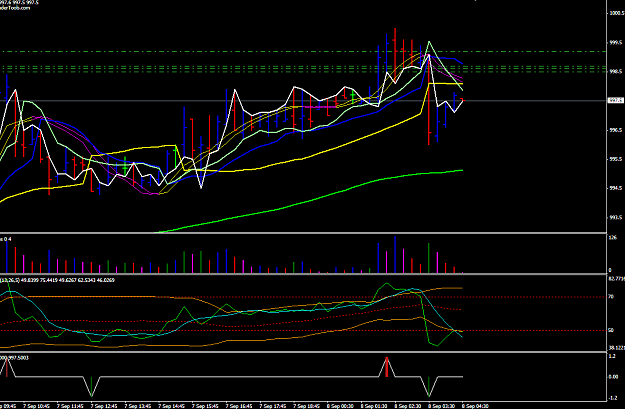Click the 7 Sep 13:45 time label
The image size is (625, 409).
(138, 406)
